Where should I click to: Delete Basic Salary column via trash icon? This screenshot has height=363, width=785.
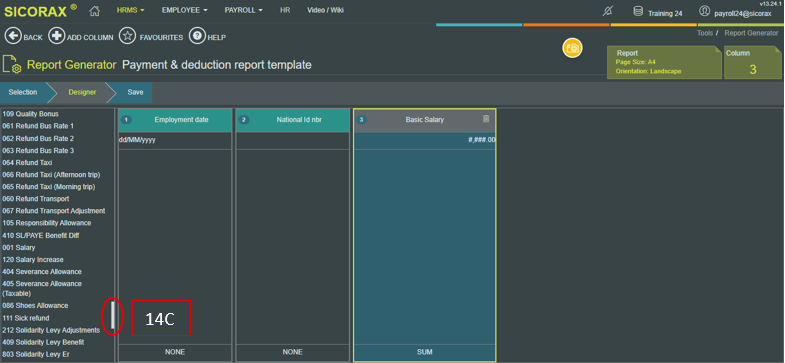486,119
